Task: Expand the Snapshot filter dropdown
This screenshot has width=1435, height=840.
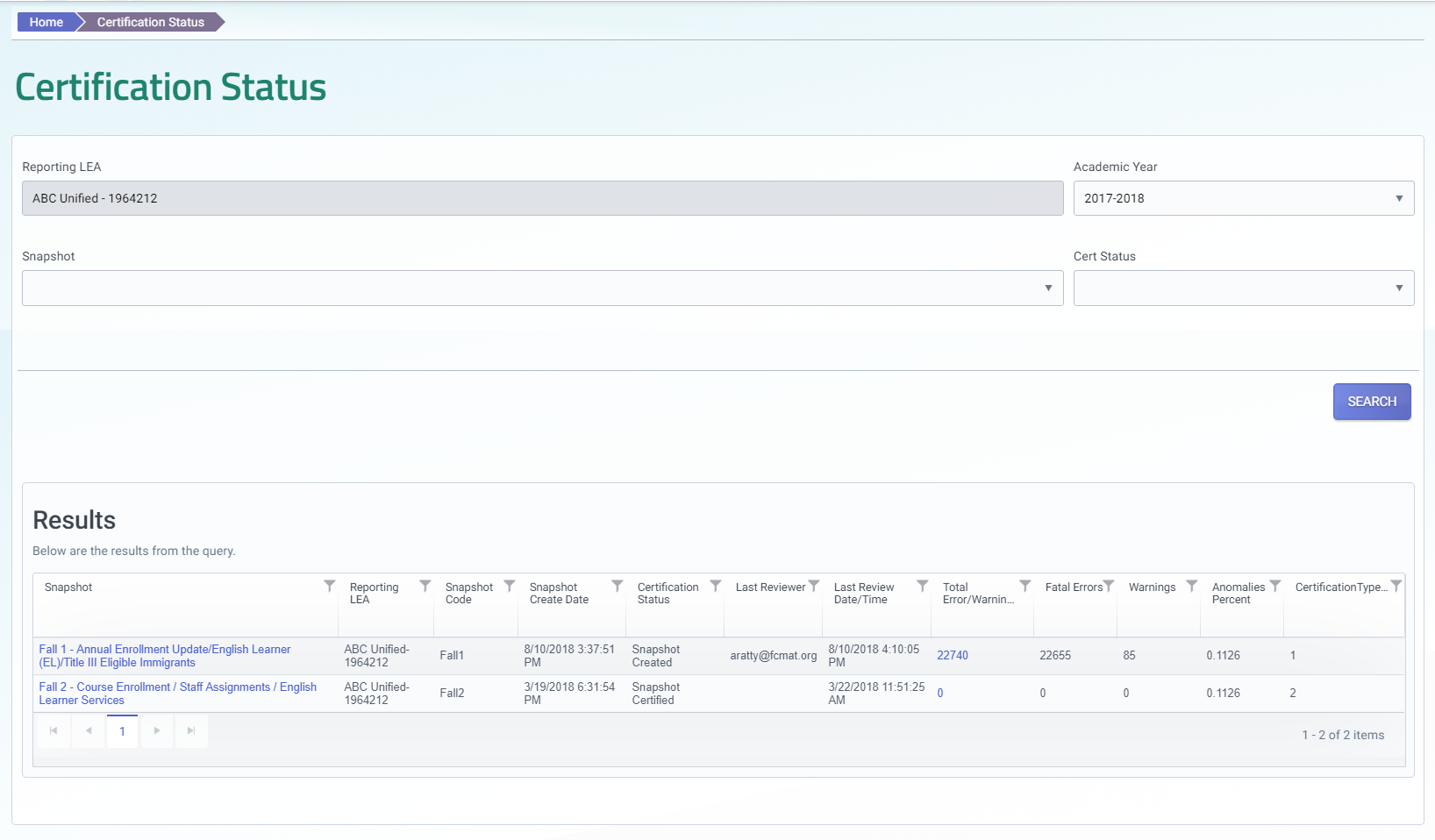Action: pyautogui.click(x=1049, y=288)
